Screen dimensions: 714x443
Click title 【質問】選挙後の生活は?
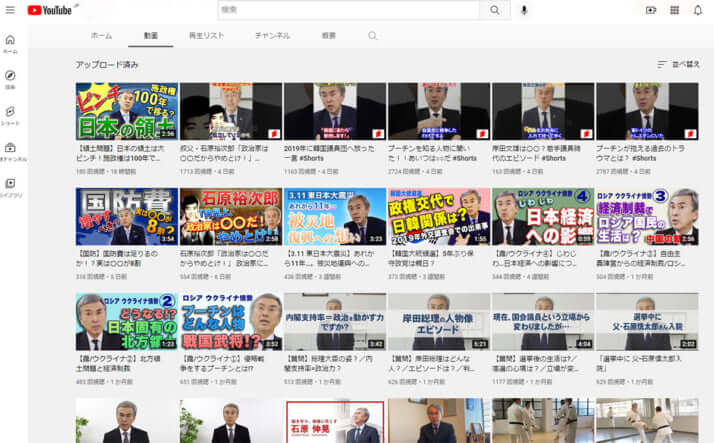pyautogui.click(x=536, y=363)
